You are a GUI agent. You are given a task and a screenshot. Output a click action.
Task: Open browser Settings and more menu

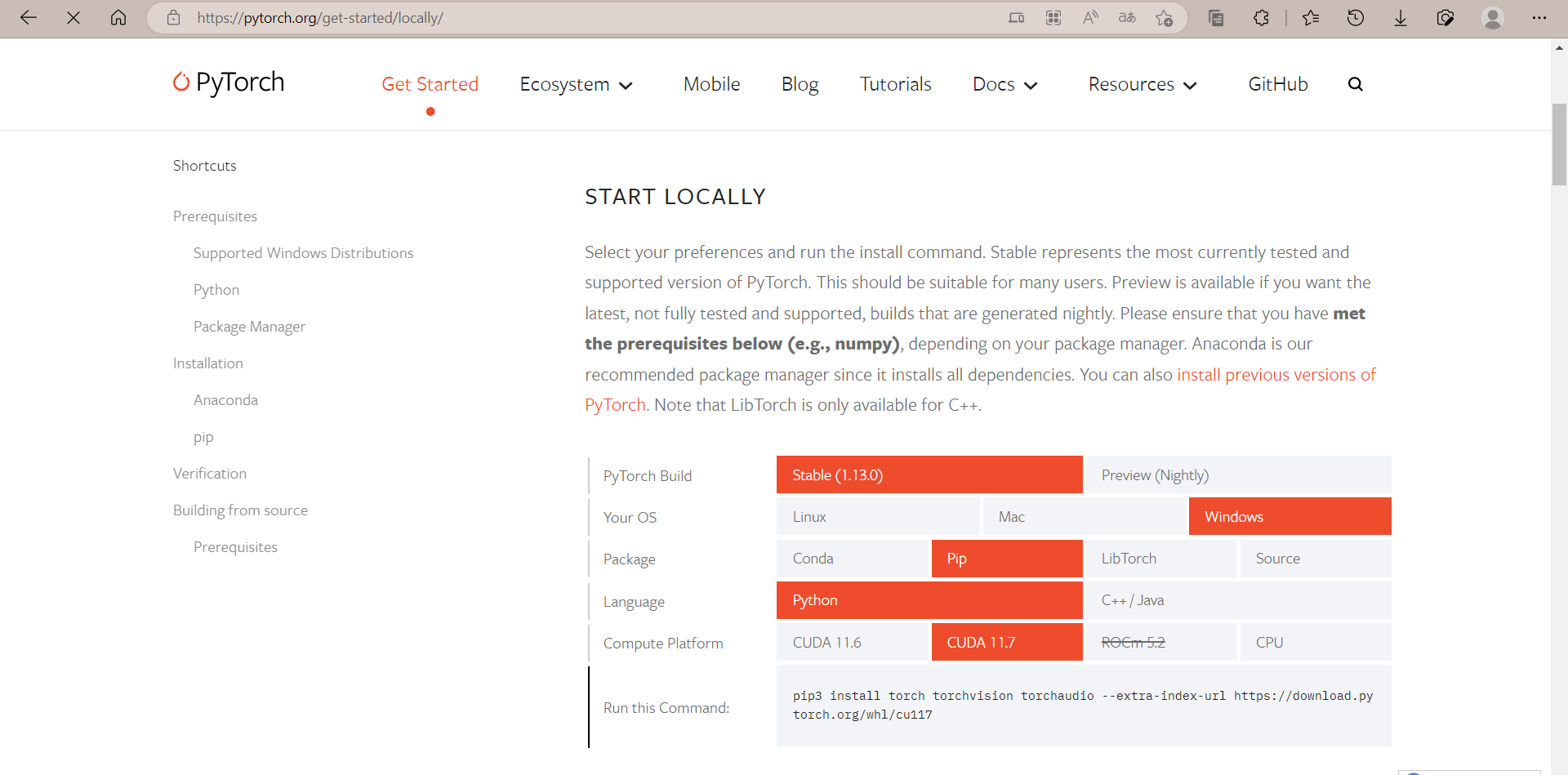pos(1539,17)
